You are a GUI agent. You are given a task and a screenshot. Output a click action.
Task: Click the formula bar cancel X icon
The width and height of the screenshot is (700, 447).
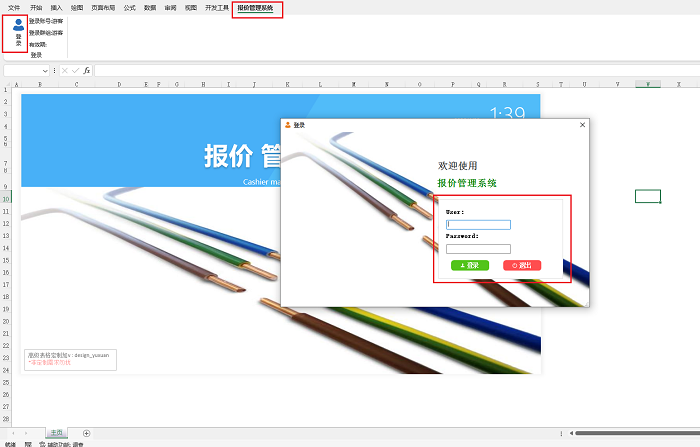[x=65, y=71]
